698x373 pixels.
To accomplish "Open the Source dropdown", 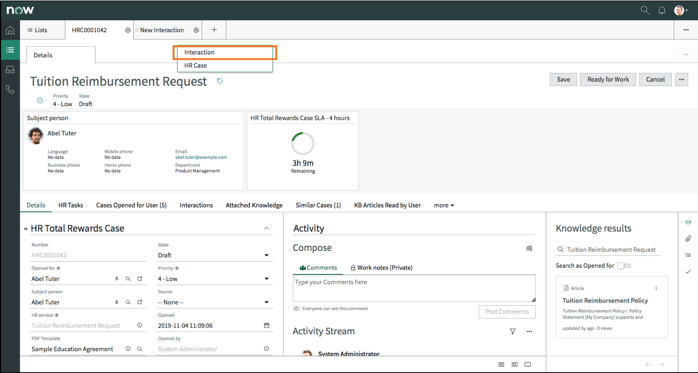I will pos(215,302).
